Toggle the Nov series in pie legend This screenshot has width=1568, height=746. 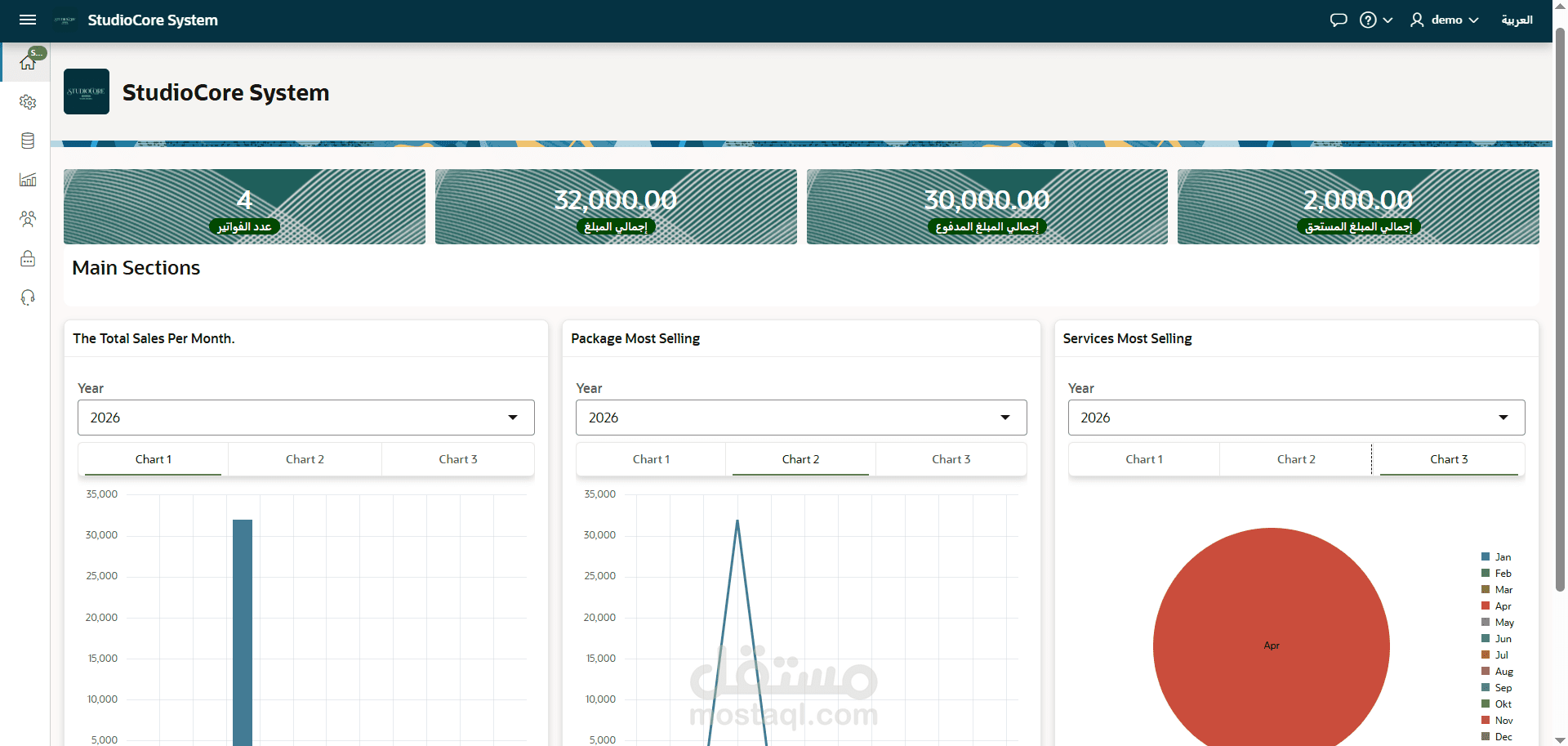pos(1497,721)
